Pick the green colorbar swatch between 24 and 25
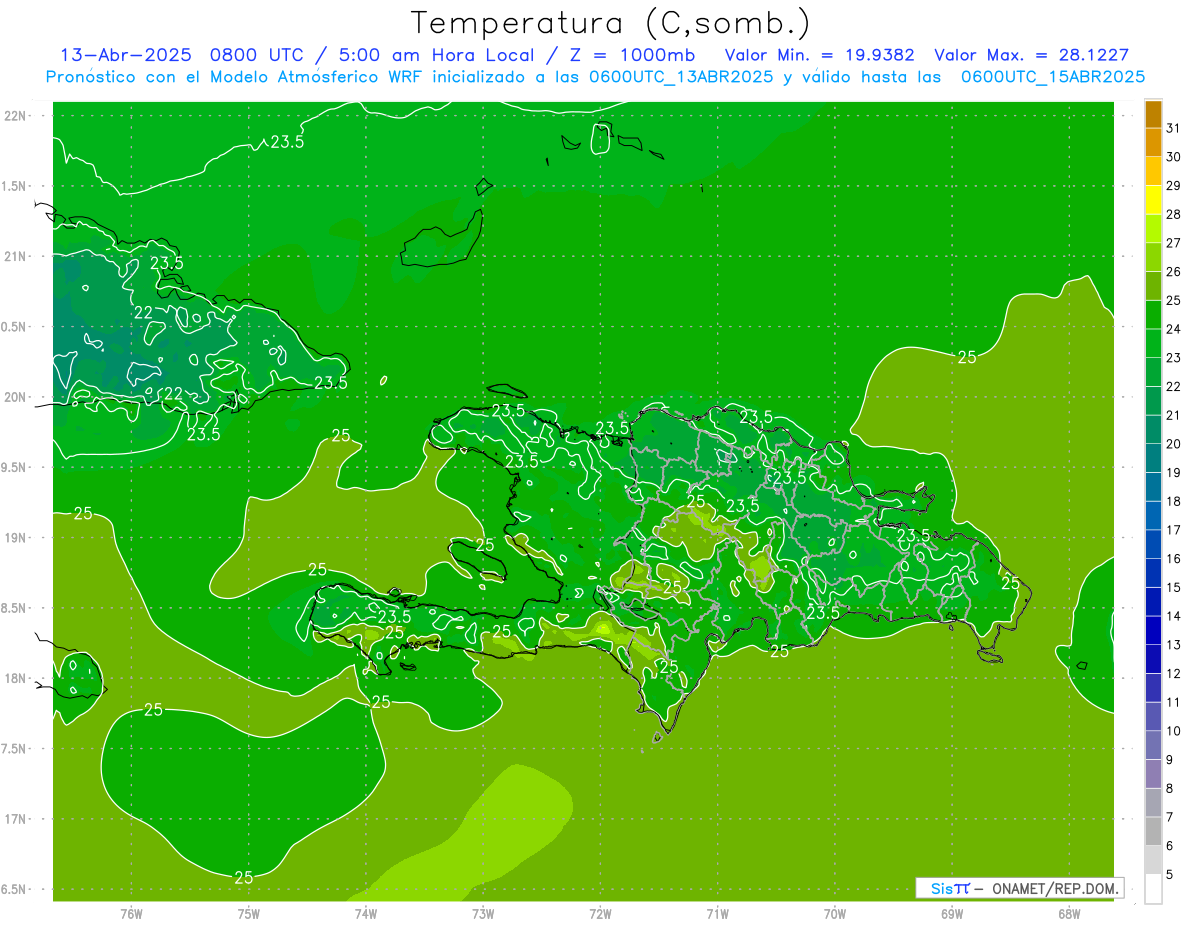 (x=1153, y=314)
